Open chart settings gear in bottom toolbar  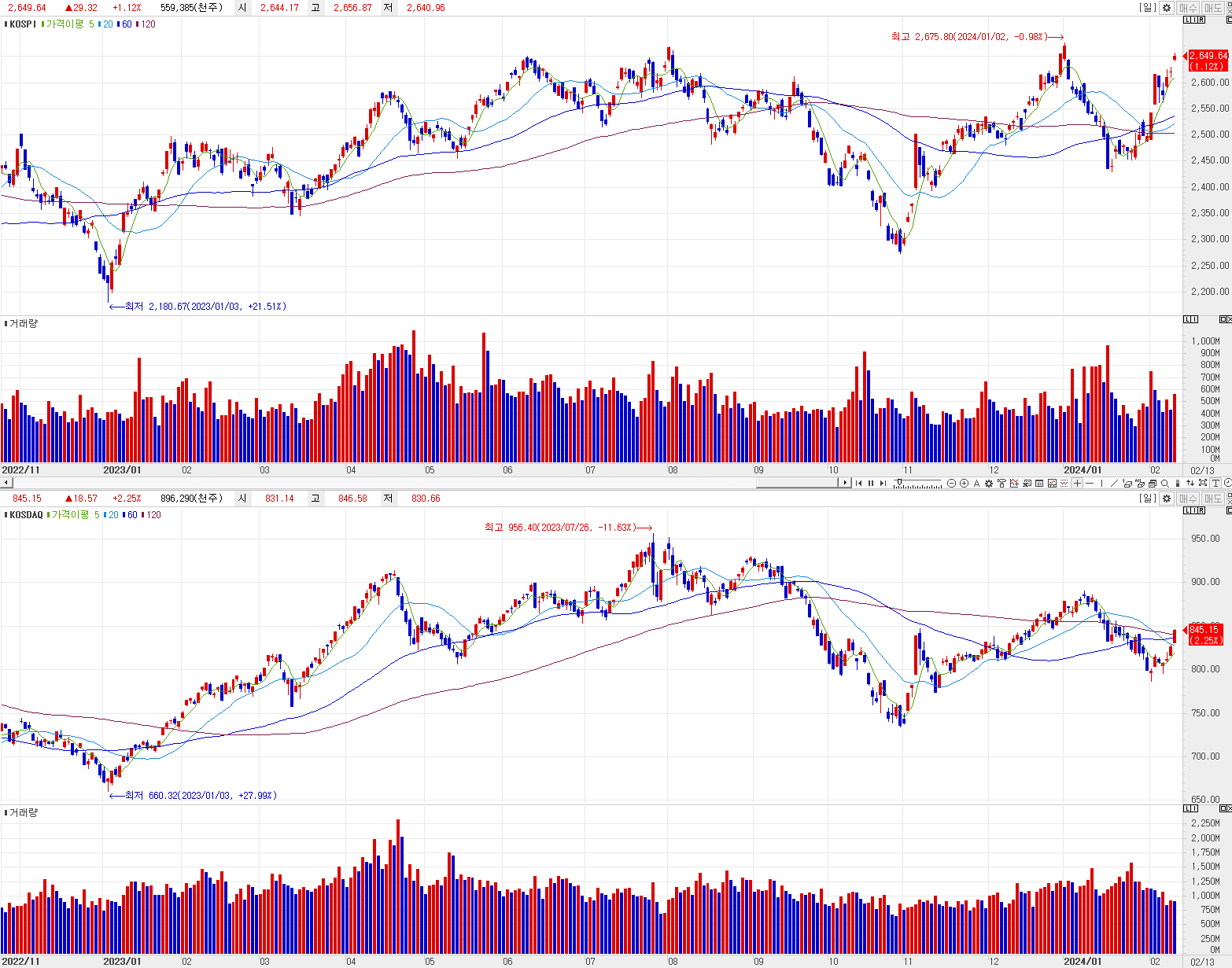pos(989,483)
